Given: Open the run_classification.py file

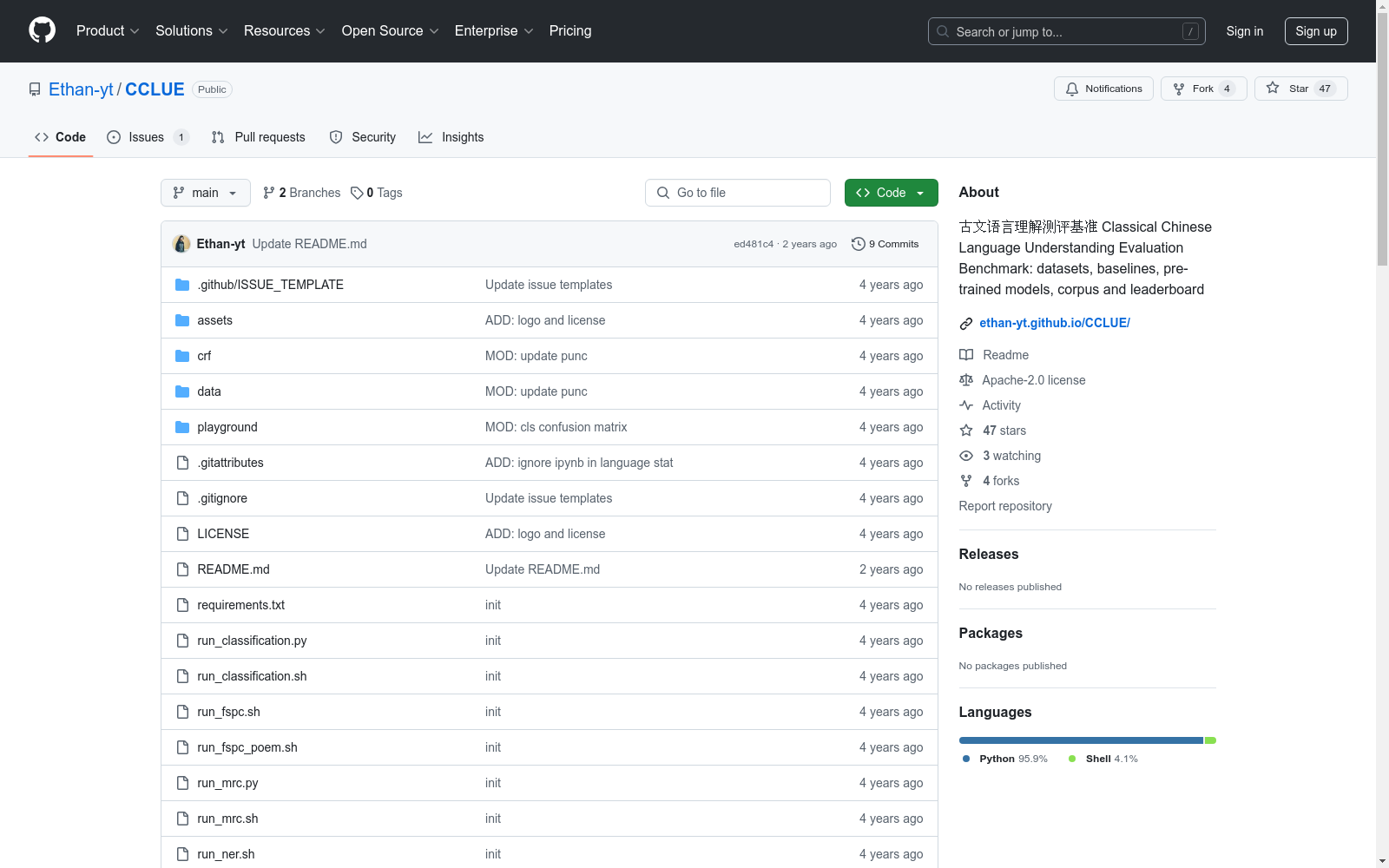Looking at the screenshot, I should tap(252, 641).
